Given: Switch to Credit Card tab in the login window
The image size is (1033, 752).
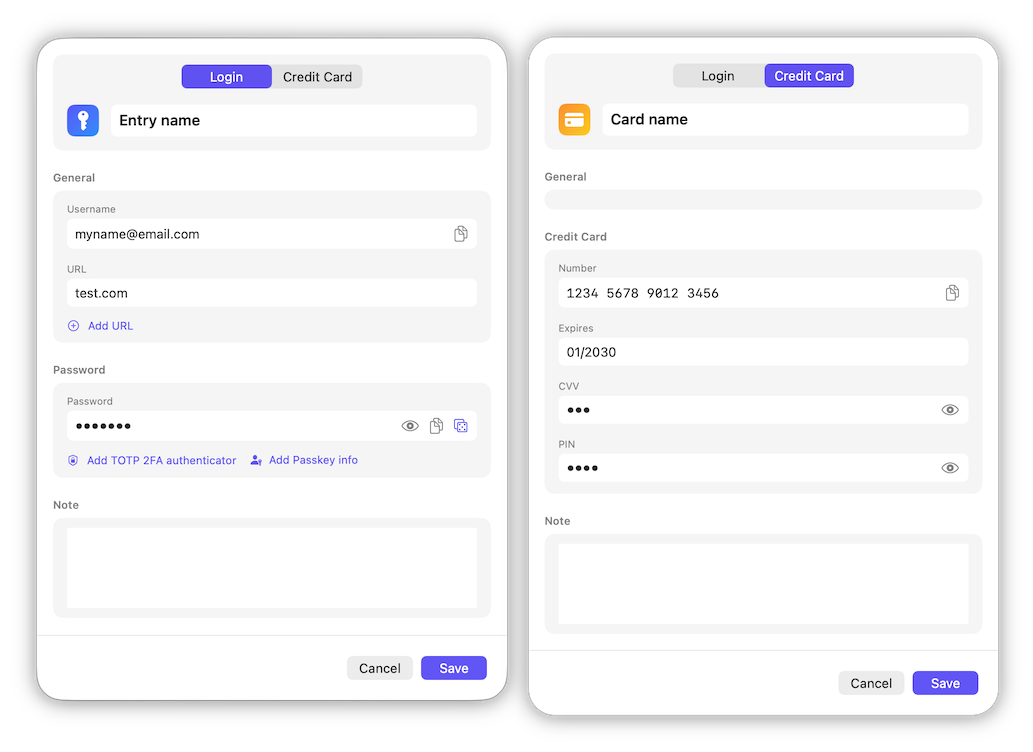Looking at the screenshot, I should (318, 76).
